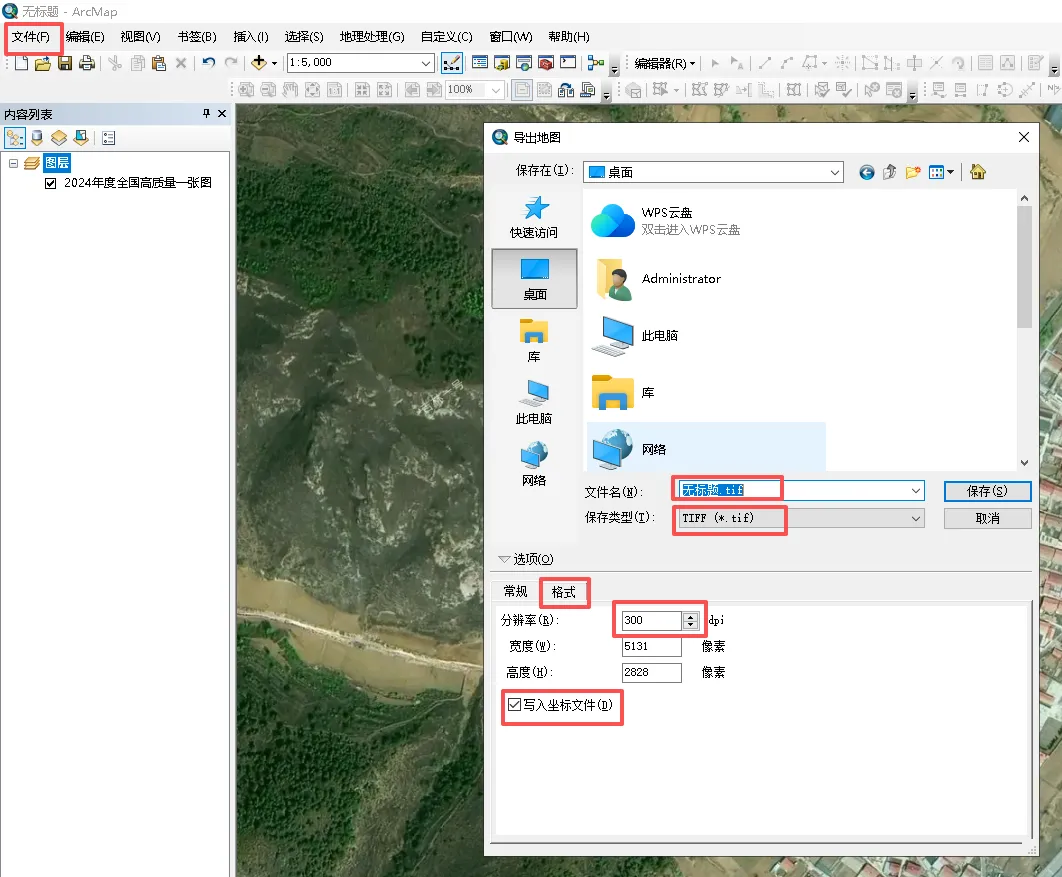1062x877 pixels.
Task: Click the 保存(S) button
Action: tap(987, 491)
